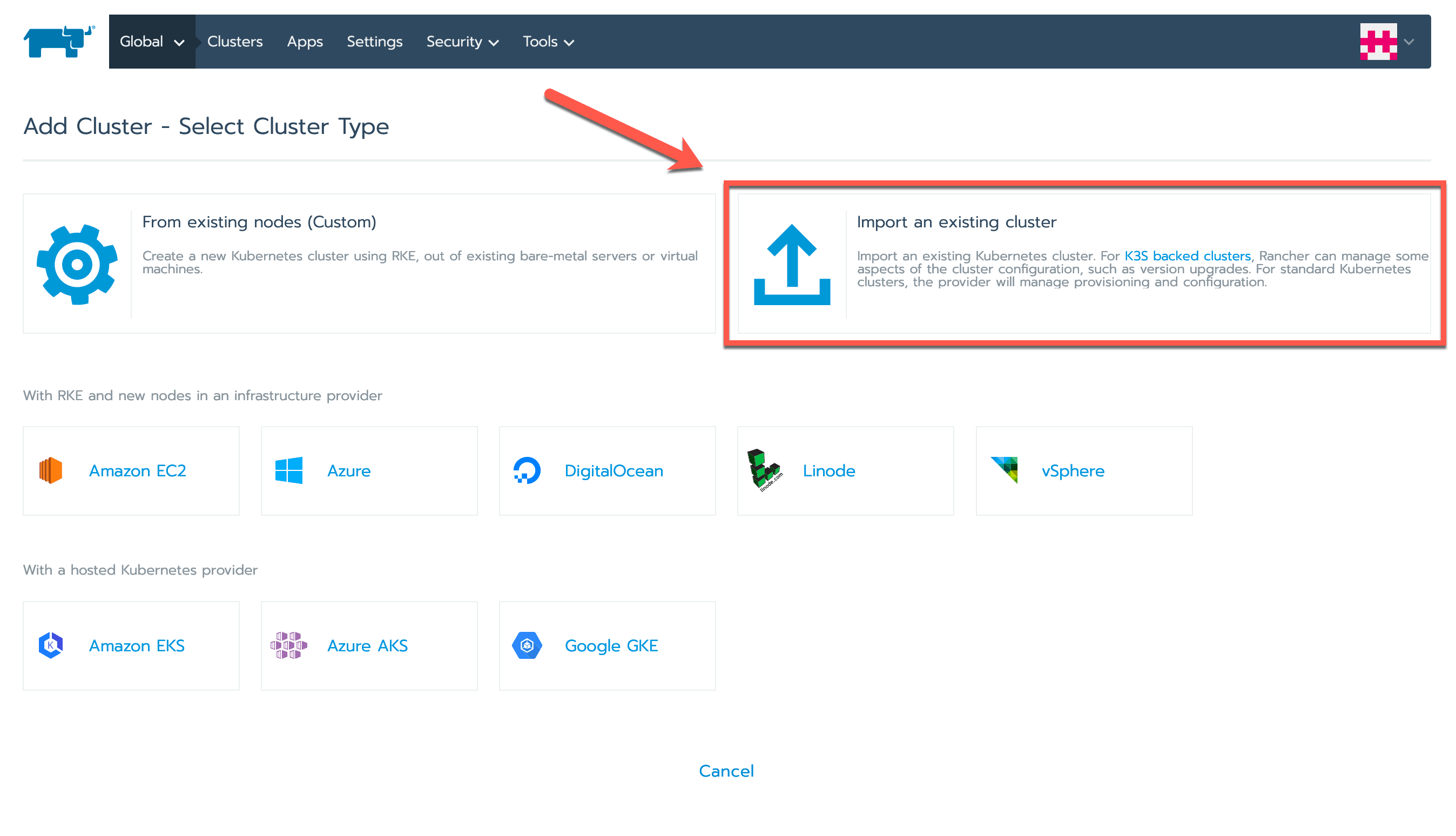The height and width of the screenshot is (836, 1456).
Task: Choose the Azure AKS label
Action: pyautogui.click(x=367, y=646)
